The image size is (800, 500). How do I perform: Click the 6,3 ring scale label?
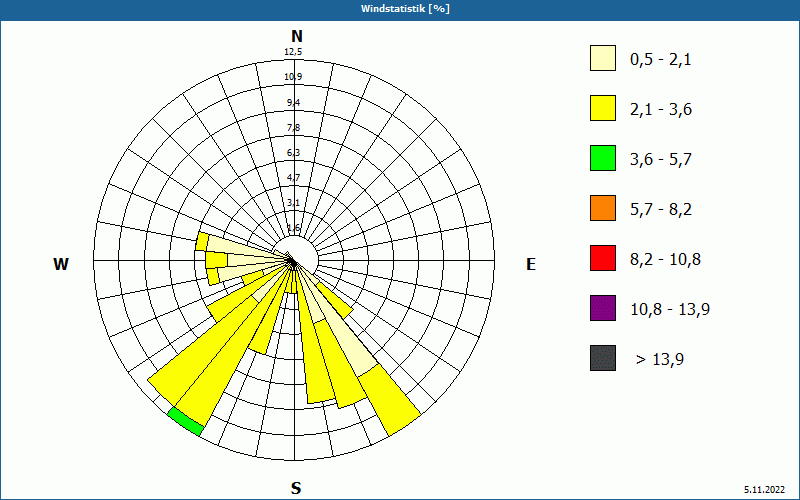click(x=293, y=153)
